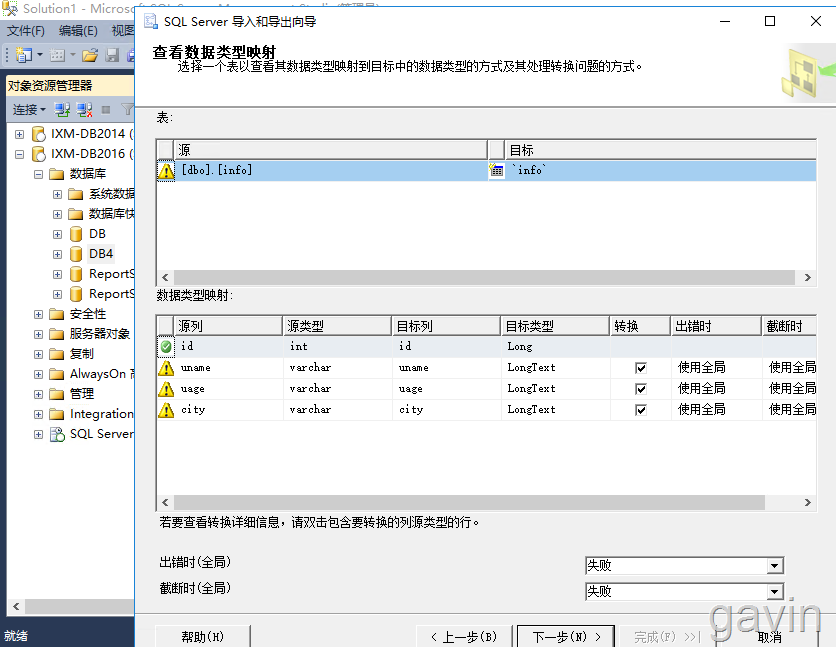Click the SQL Server Agent icon in tree

57,434
